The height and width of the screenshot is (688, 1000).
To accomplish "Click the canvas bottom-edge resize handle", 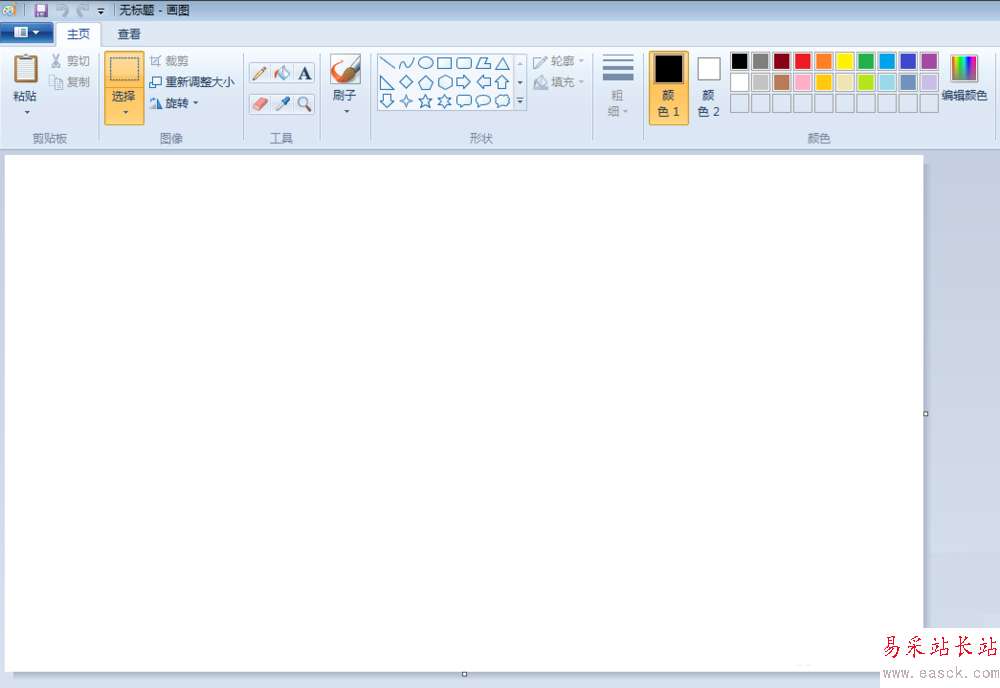I will point(464,674).
